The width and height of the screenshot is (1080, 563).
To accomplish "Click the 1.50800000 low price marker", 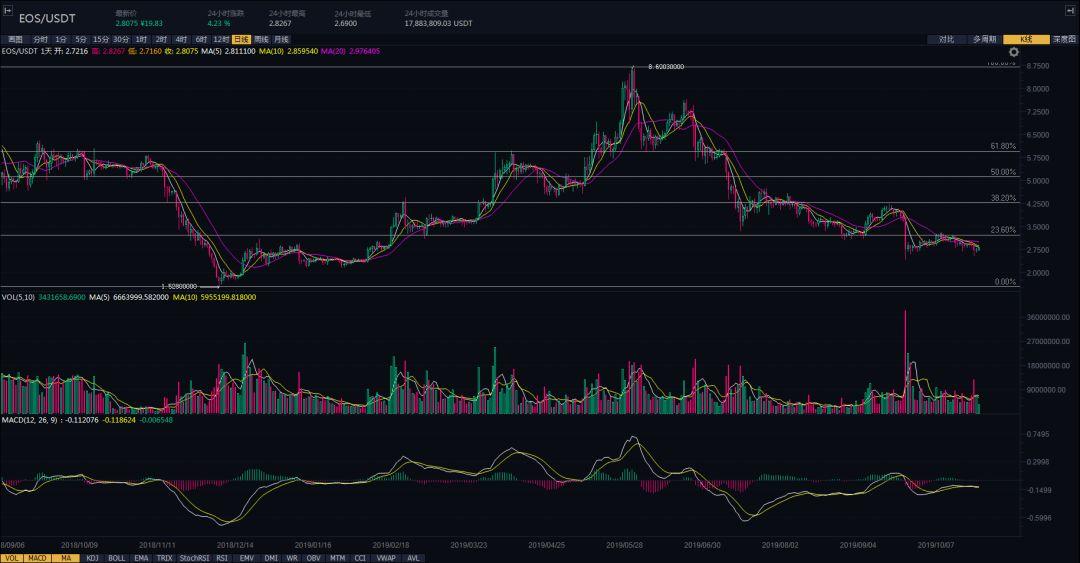I will point(179,286).
